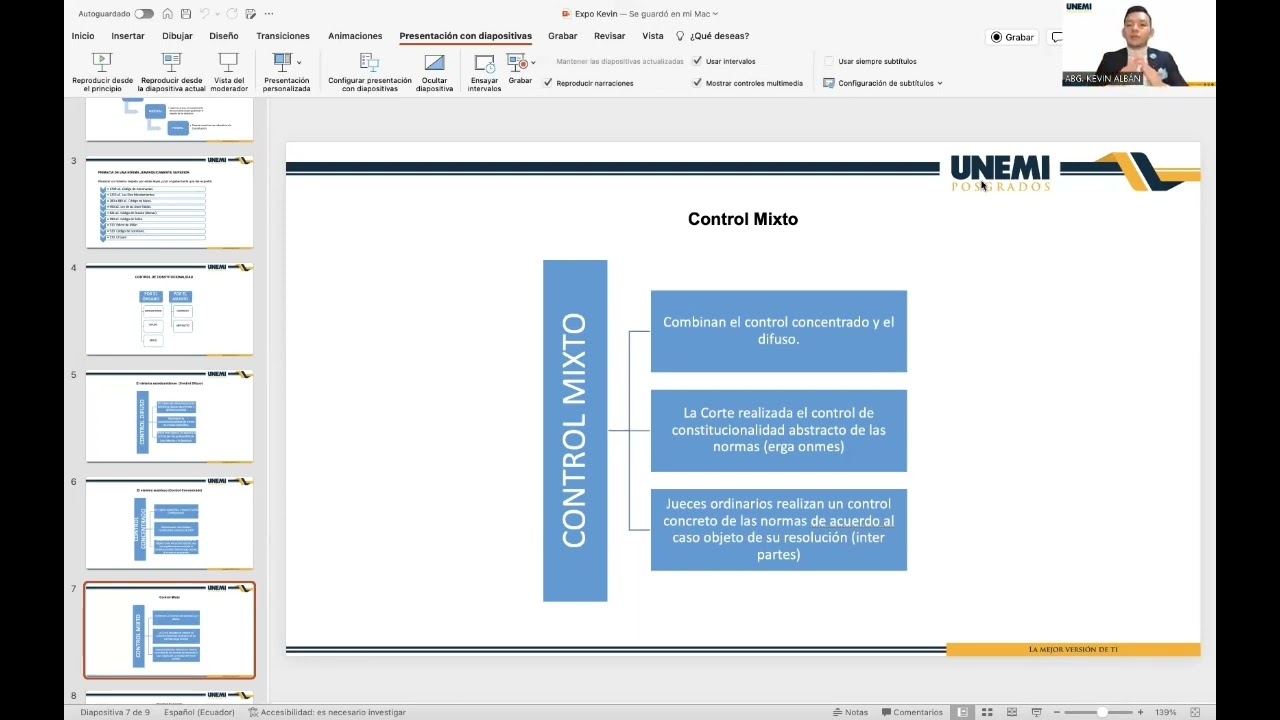
Task: Check accessibility status in status bar
Action: (x=327, y=712)
